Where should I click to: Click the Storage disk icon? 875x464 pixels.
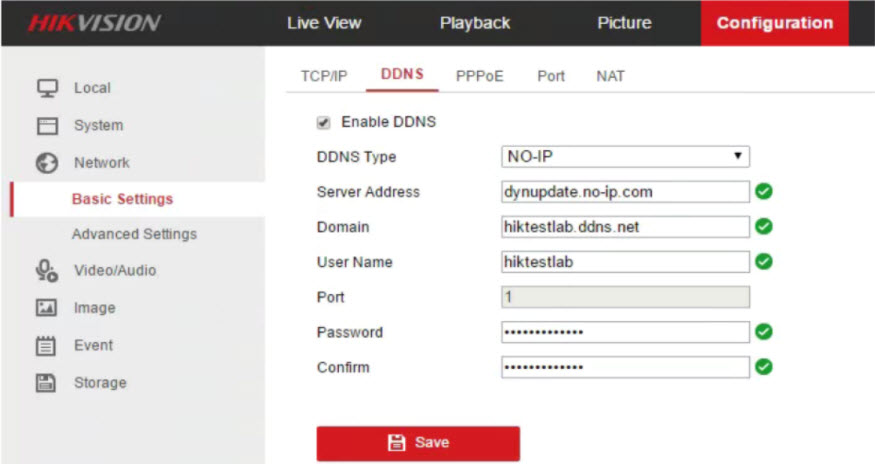click(46, 383)
